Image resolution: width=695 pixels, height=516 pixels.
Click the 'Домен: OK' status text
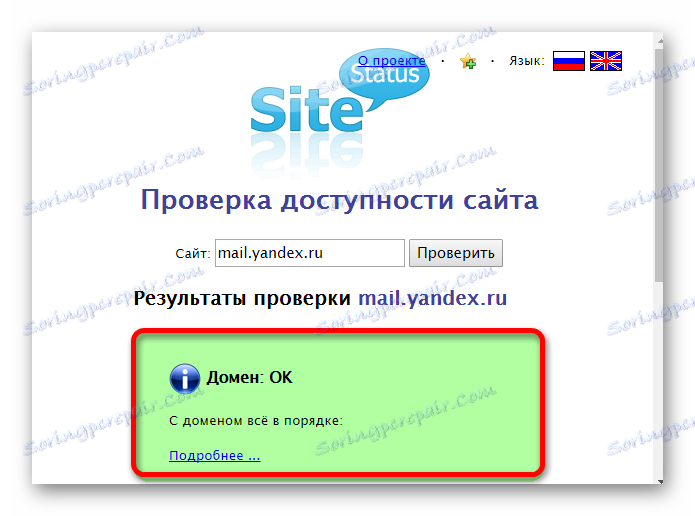pyautogui.click(x=250, y=378)
